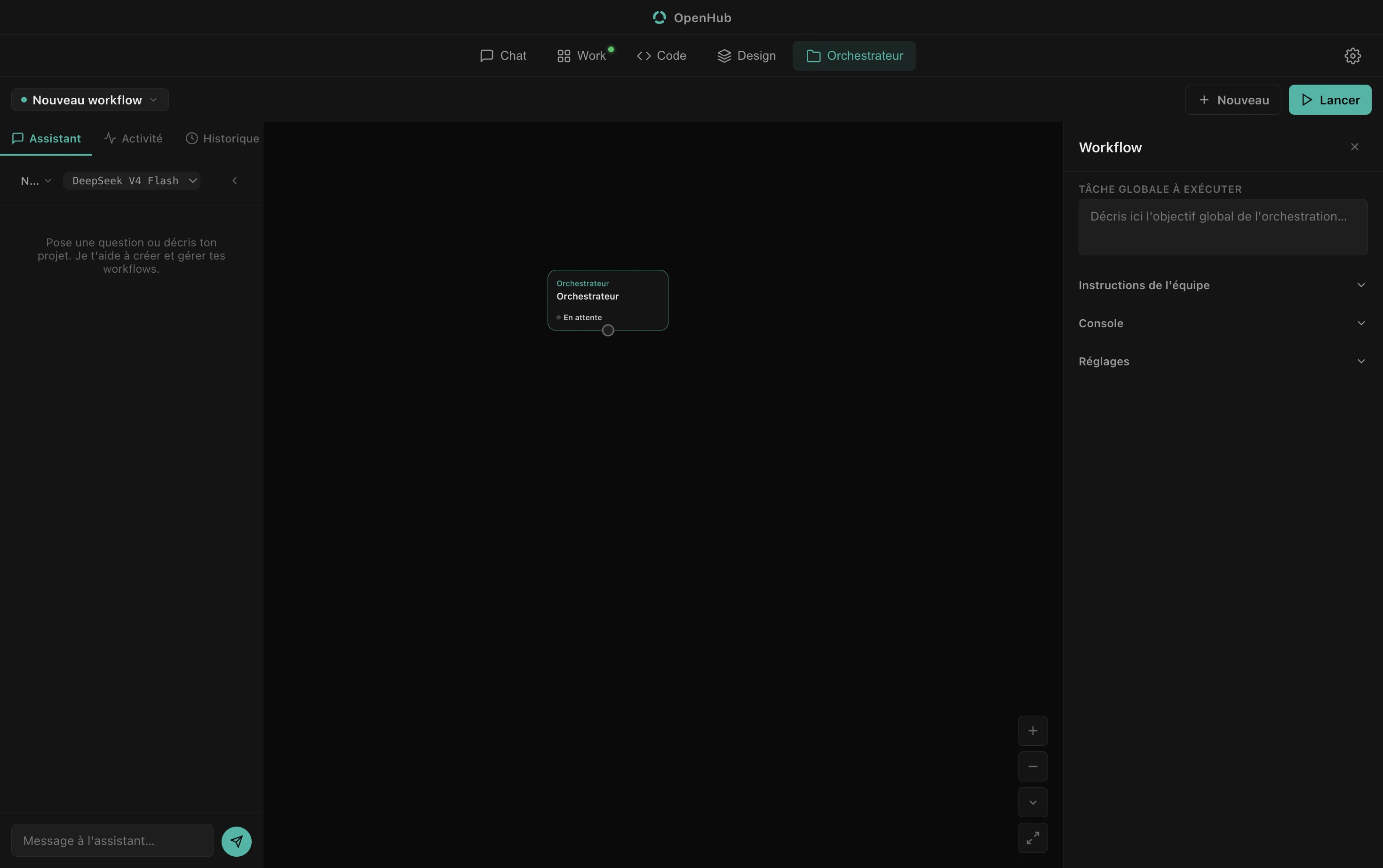Open the settings gear icon
The height and width of the screenshot is (868, 1383).
[1352, 55]
